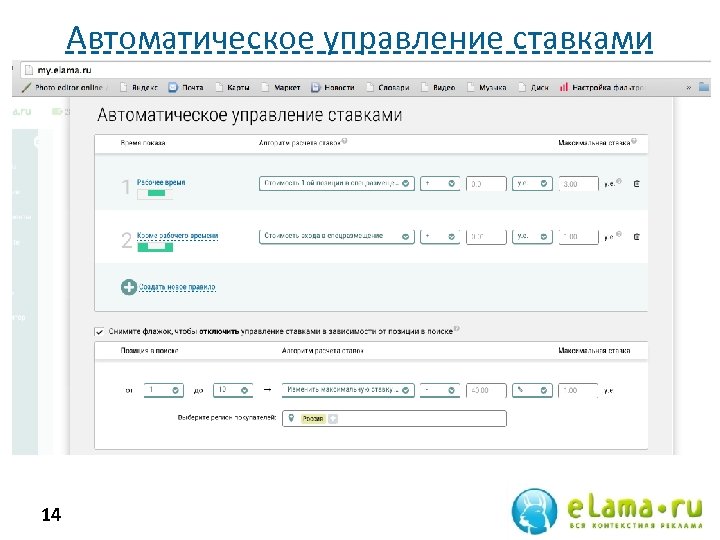Click the eLama.ru logo
This screenshot has height=540, width=720.
pyautogui.click(x=607, y=511)
